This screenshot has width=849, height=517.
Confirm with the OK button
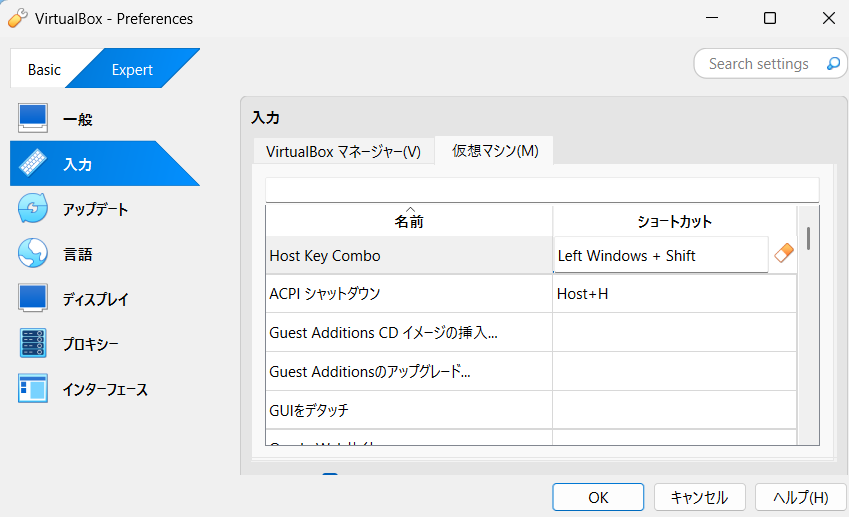(598, 497)
